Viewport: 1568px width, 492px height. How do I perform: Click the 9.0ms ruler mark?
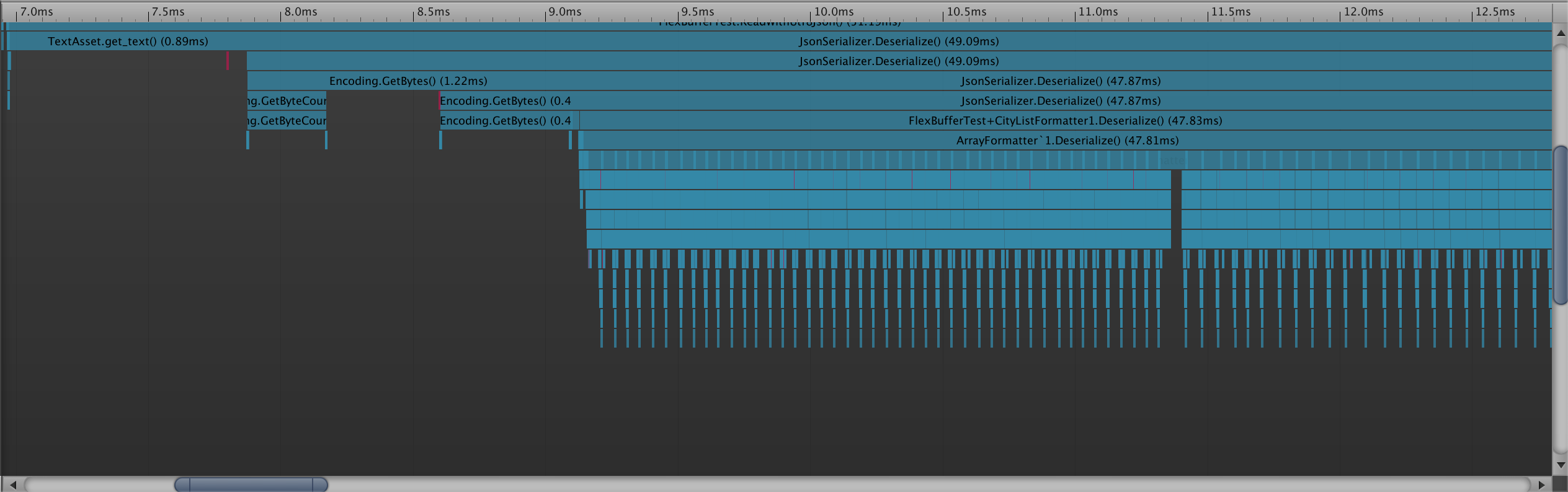[564, 12]
